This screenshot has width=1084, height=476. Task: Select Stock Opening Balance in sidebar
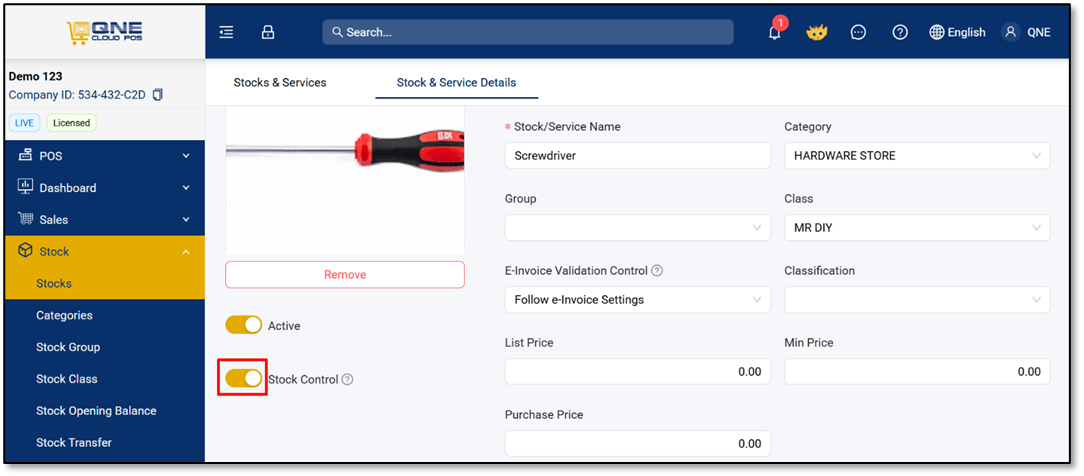click(96, 410)
